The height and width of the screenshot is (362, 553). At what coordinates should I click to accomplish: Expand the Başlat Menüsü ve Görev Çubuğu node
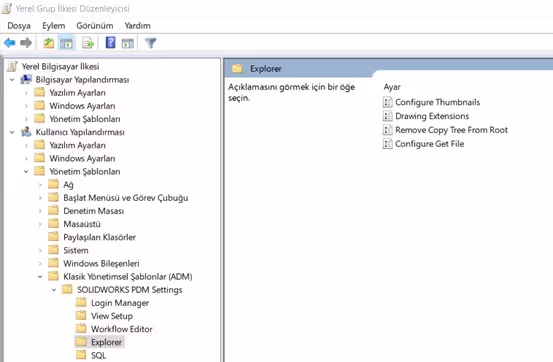point(40,198)
